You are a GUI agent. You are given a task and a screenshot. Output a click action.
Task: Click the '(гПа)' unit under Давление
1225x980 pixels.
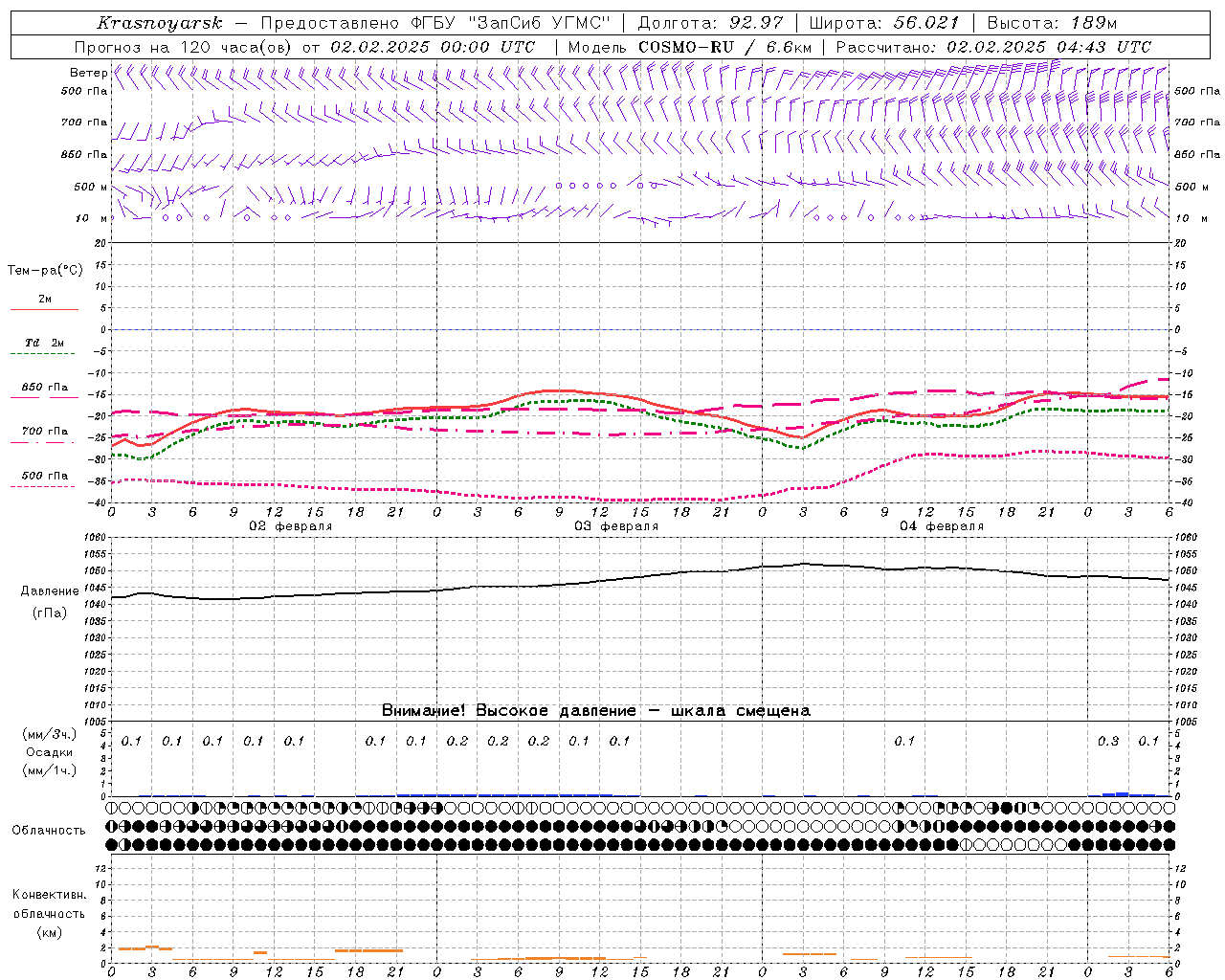pyautogui.click(x=50, y=613)
